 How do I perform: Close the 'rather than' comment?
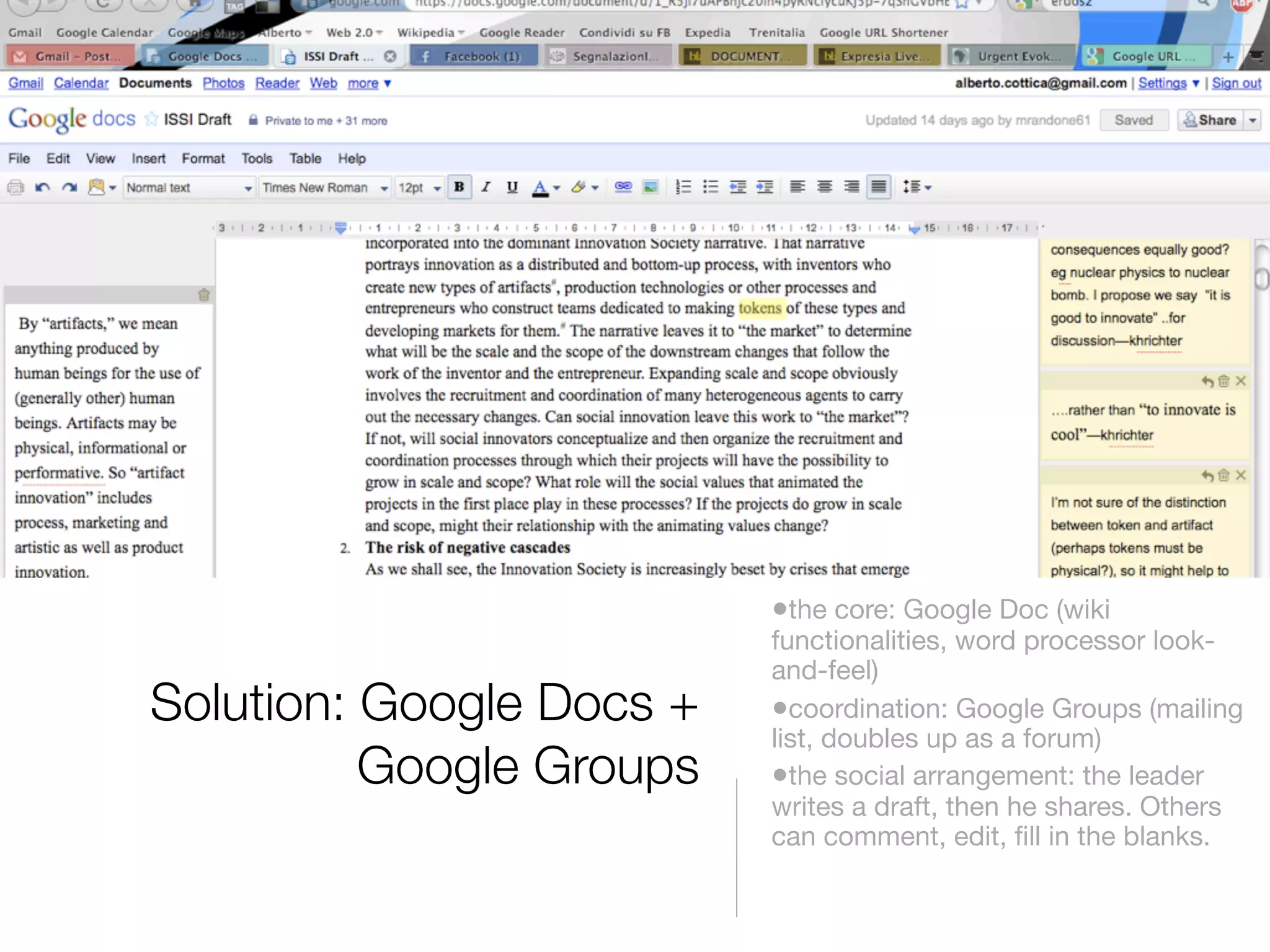click(1240, 381)
